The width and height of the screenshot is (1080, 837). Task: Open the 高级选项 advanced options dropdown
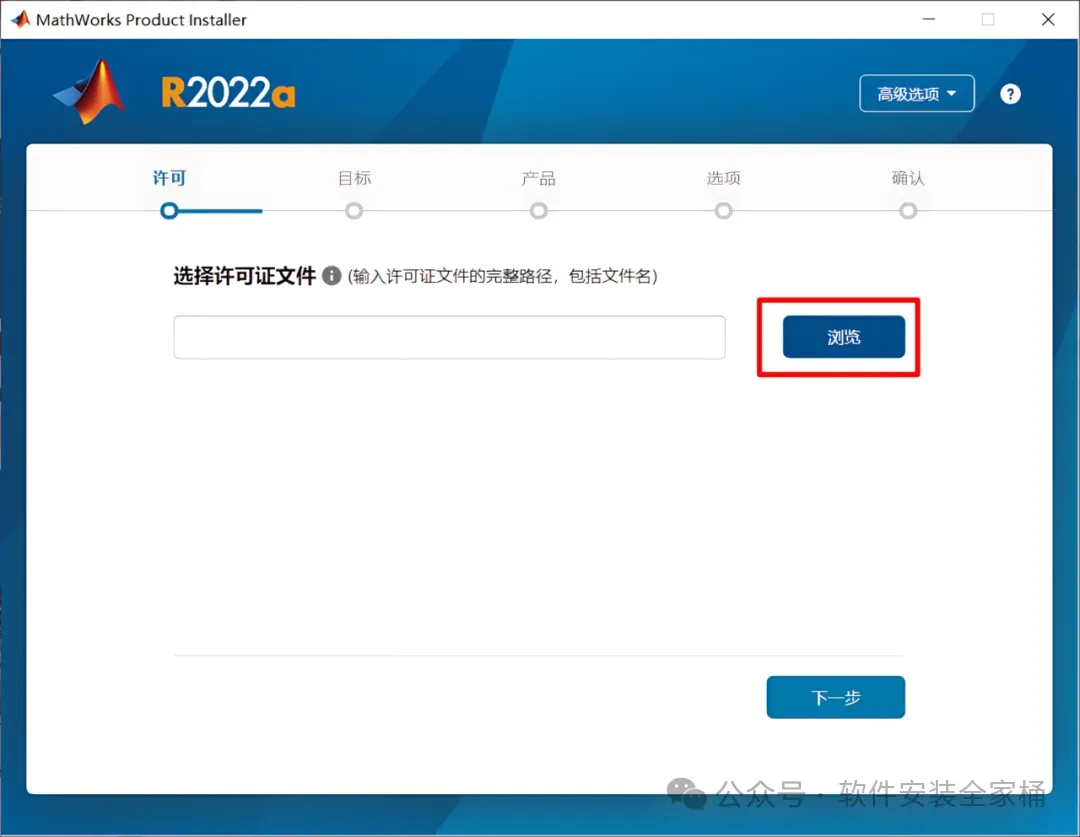pyautogui.click(x=916, y=94)
